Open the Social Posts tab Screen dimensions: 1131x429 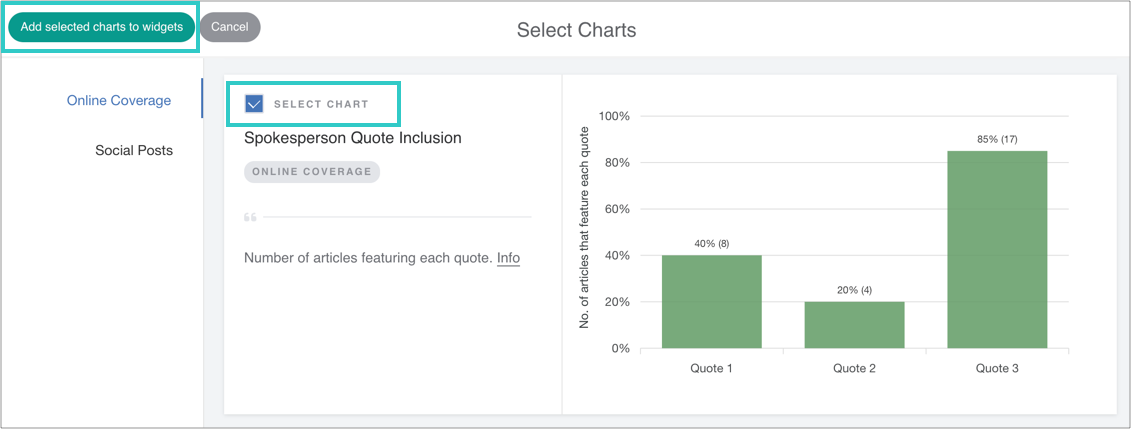[134, 150]
